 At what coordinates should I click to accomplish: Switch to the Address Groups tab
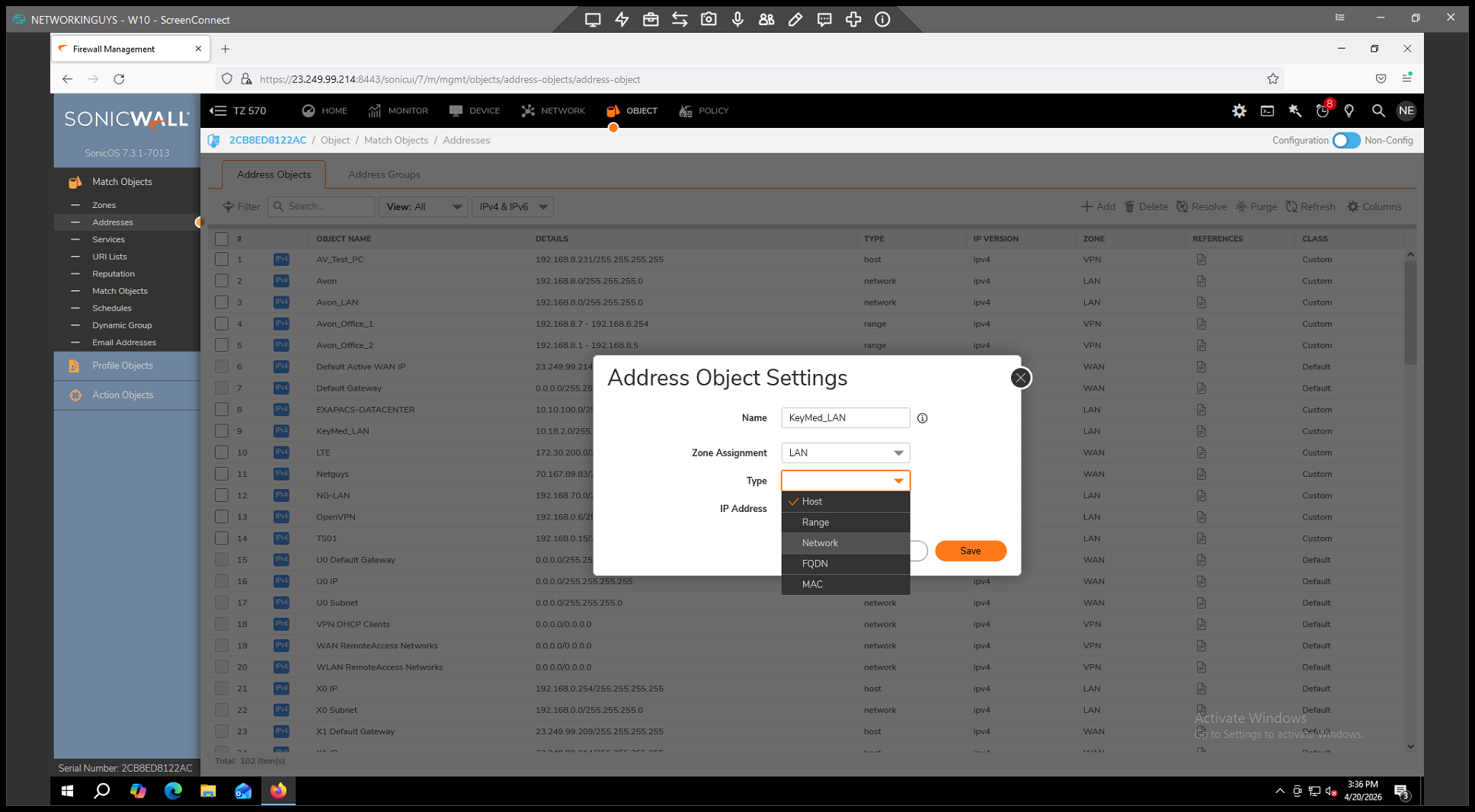point(384,174)
